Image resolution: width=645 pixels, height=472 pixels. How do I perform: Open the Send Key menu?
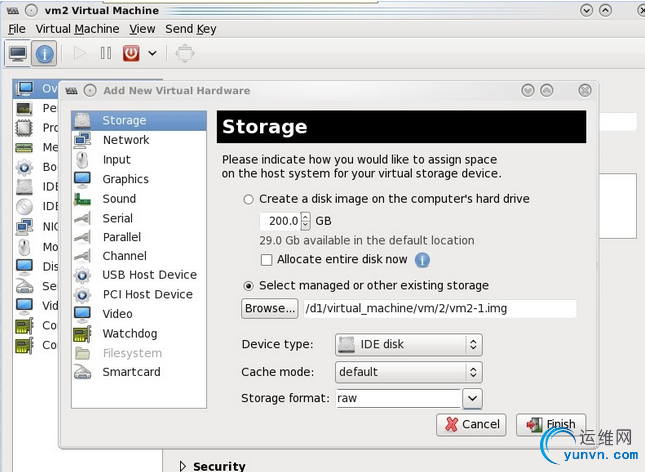click(x=191, y=29)
